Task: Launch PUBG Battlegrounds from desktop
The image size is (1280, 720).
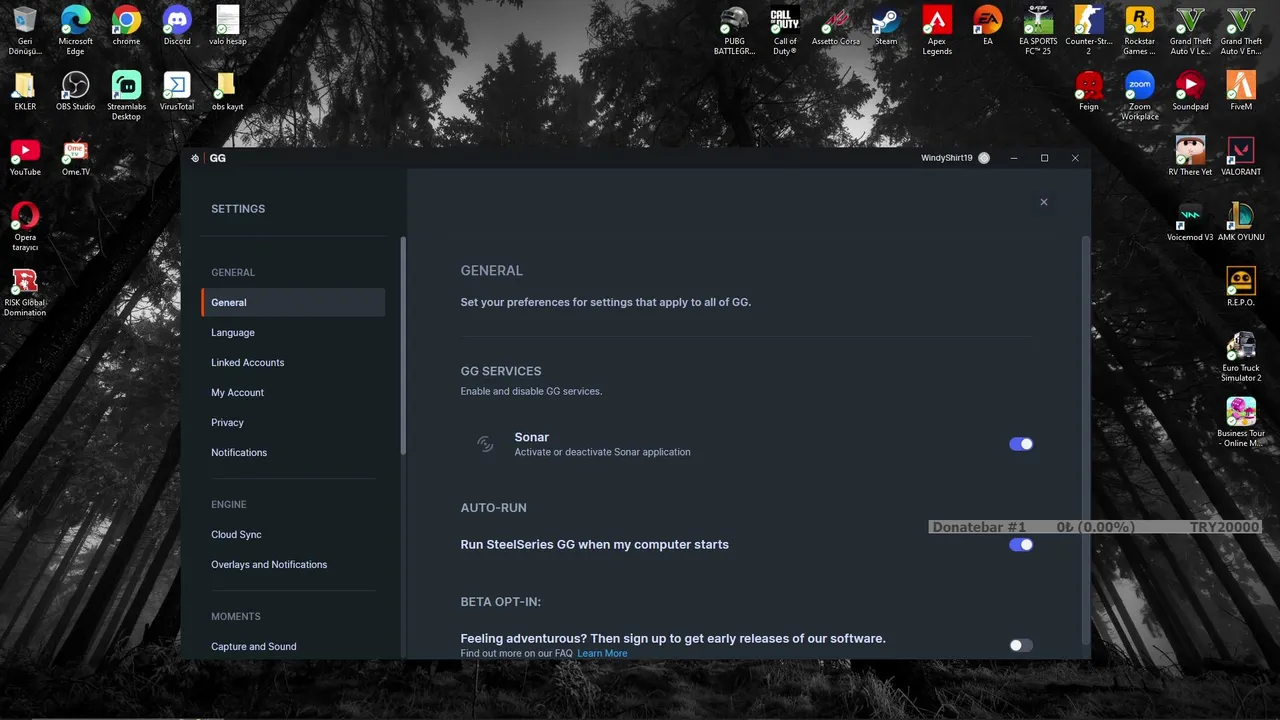Action: tap(735, 20)
